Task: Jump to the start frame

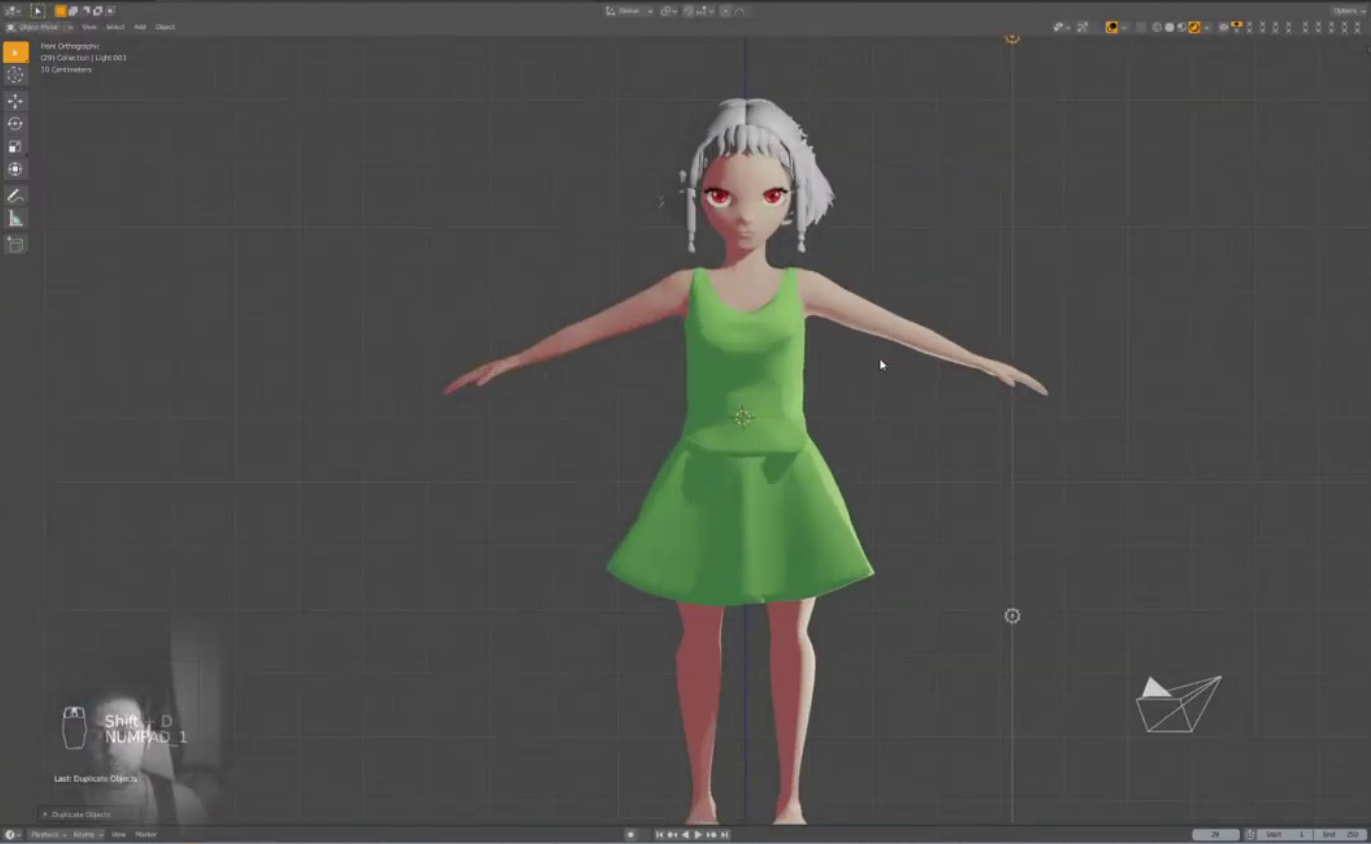Action: (x=659, y=834)
